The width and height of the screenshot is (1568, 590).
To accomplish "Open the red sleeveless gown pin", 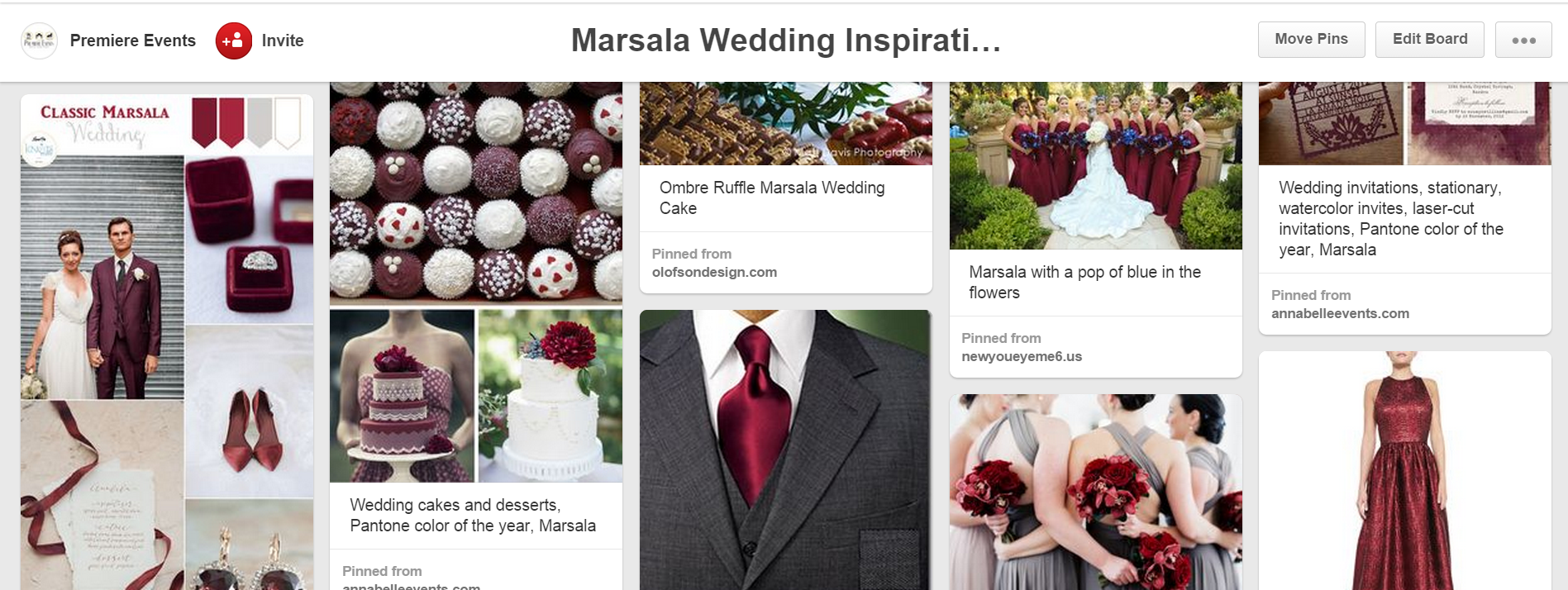I will click(1404, 470).
